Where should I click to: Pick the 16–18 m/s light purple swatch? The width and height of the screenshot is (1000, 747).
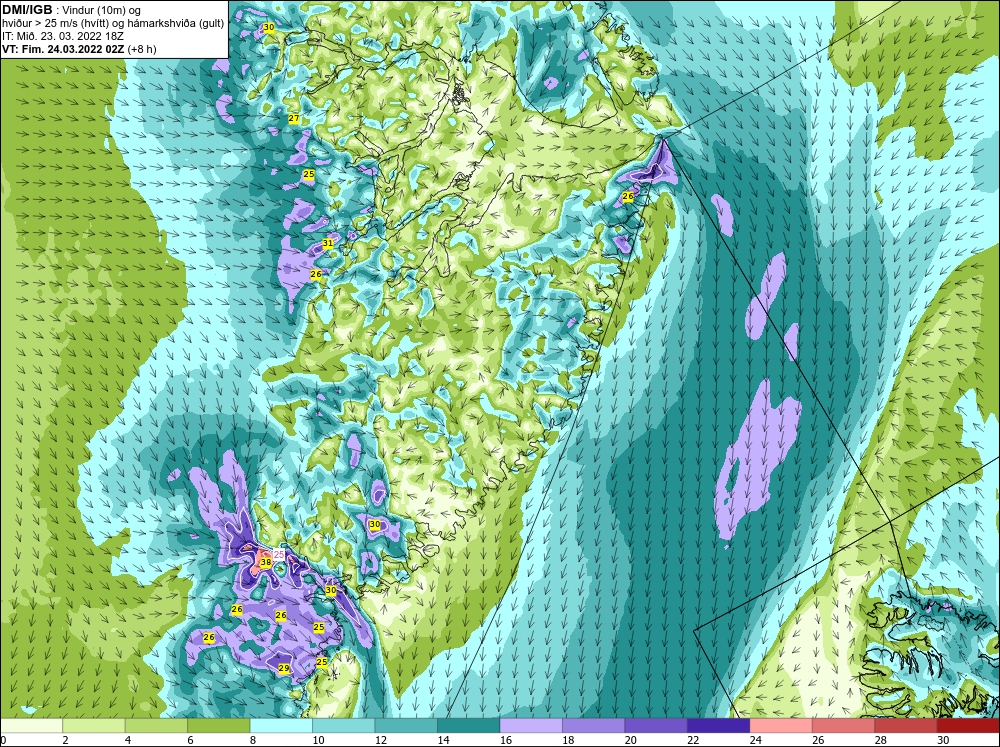pyautogui.click(x=531, y=725)
